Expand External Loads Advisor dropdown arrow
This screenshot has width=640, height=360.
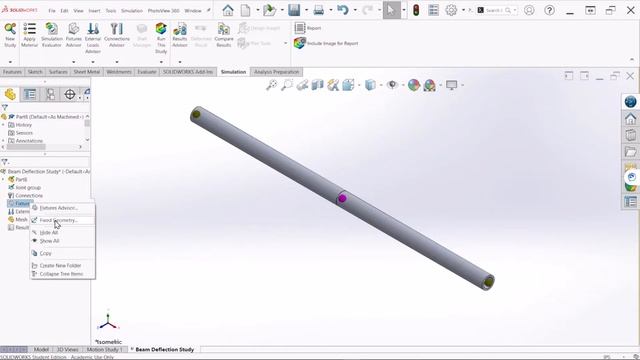(x=93, y=62)
